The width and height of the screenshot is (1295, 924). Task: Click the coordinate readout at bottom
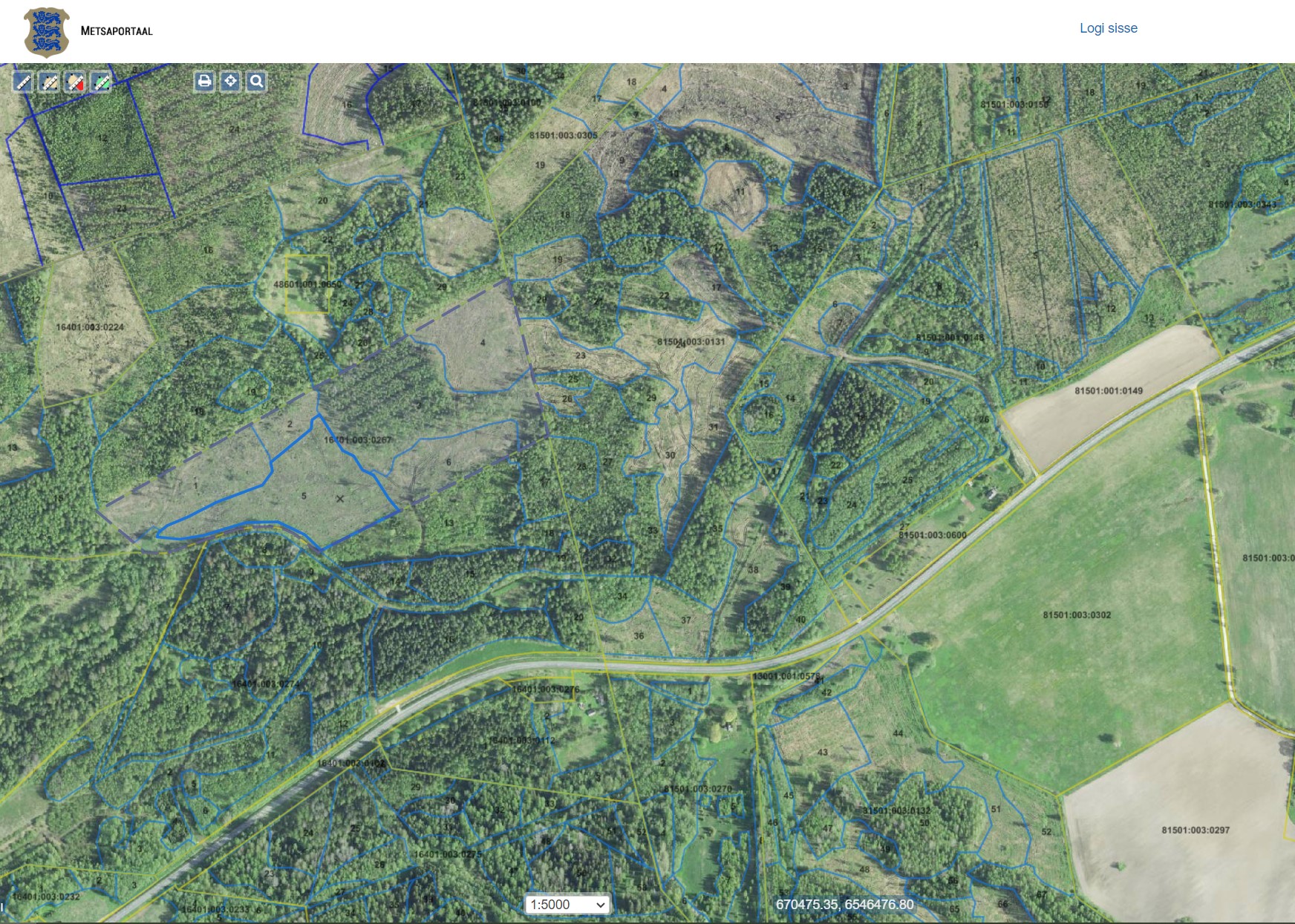pos(844,905)
